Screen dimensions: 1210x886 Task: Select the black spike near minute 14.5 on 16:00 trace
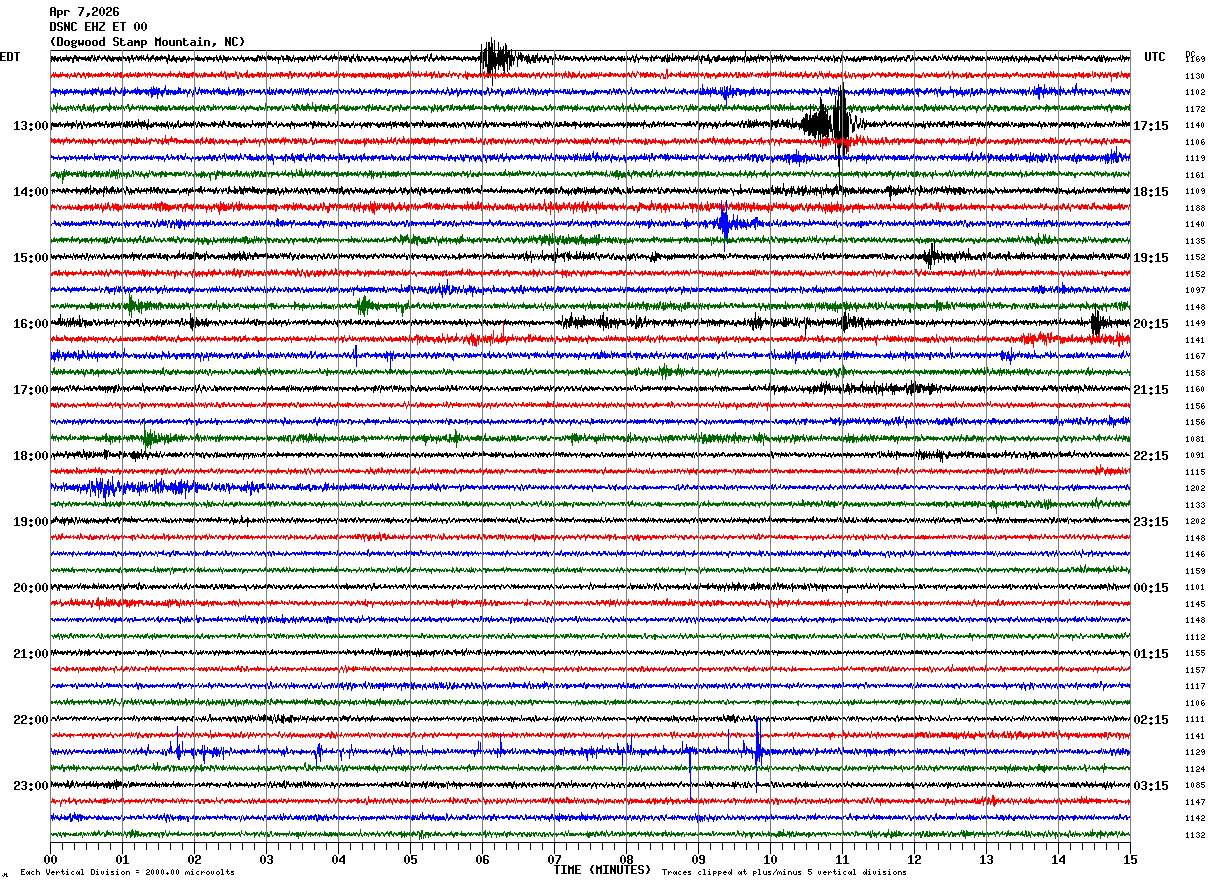[x=1096, y=323]
